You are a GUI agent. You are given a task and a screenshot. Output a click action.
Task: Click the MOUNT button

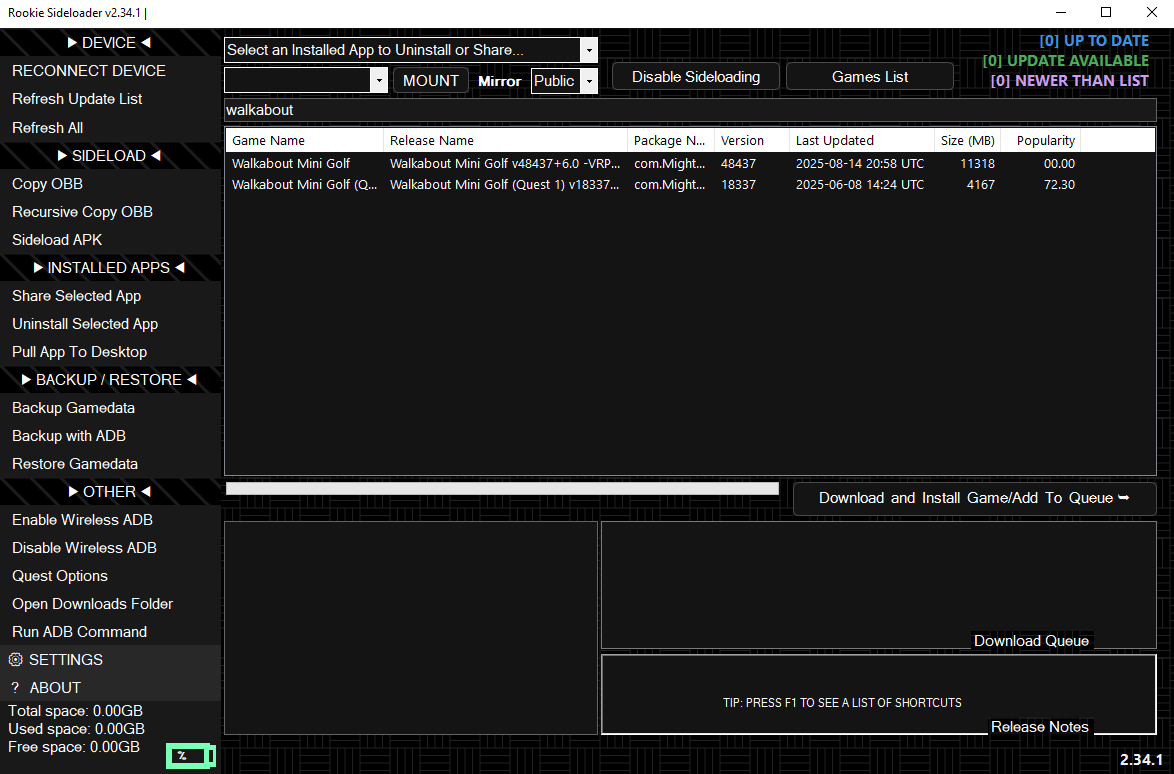(x=431, y=80)
